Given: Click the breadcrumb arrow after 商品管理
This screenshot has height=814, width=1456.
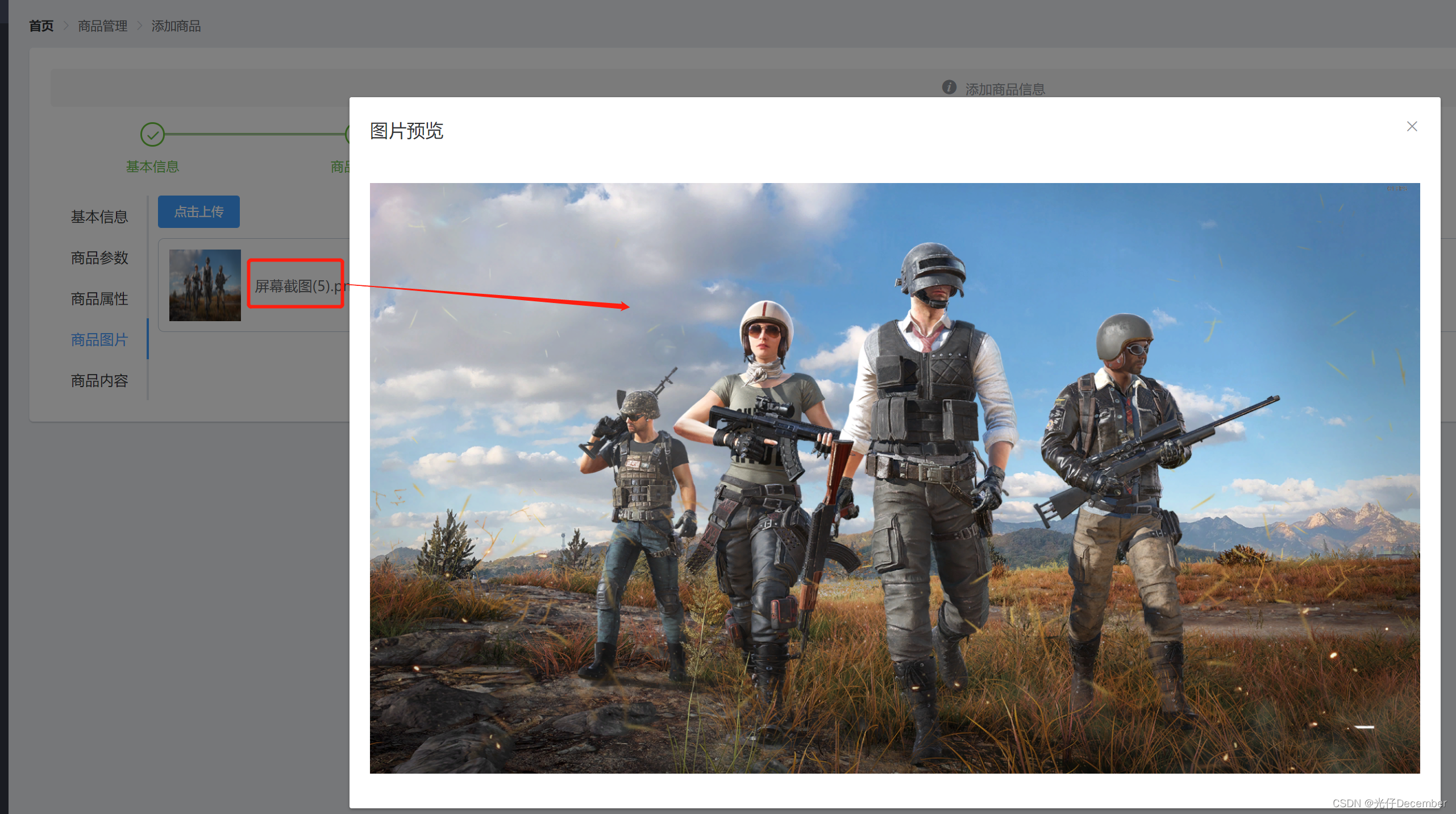Looking at the screenshot, I should pyautogui.click(x=139, y=26).
